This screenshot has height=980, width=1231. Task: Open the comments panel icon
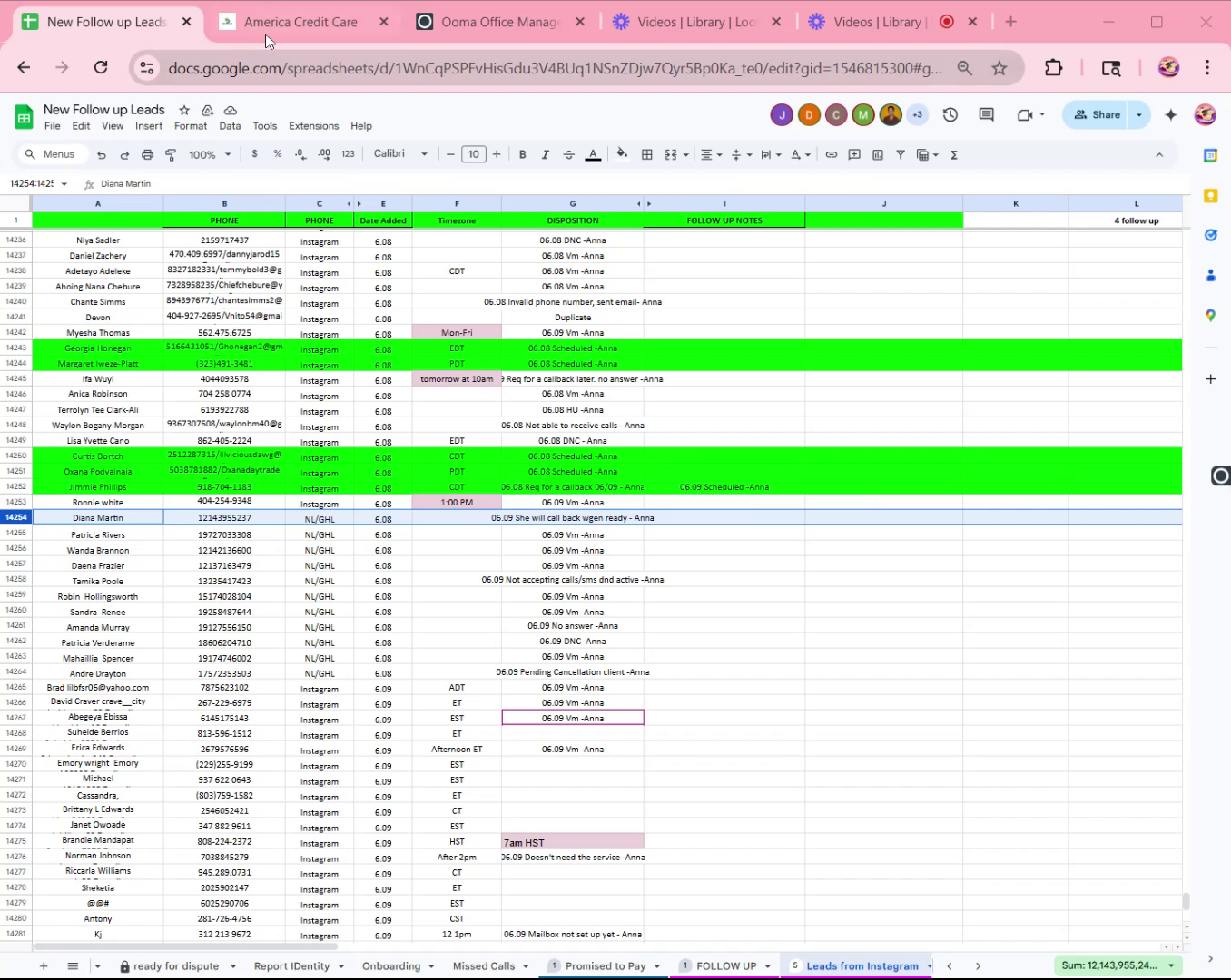(987, 114)
